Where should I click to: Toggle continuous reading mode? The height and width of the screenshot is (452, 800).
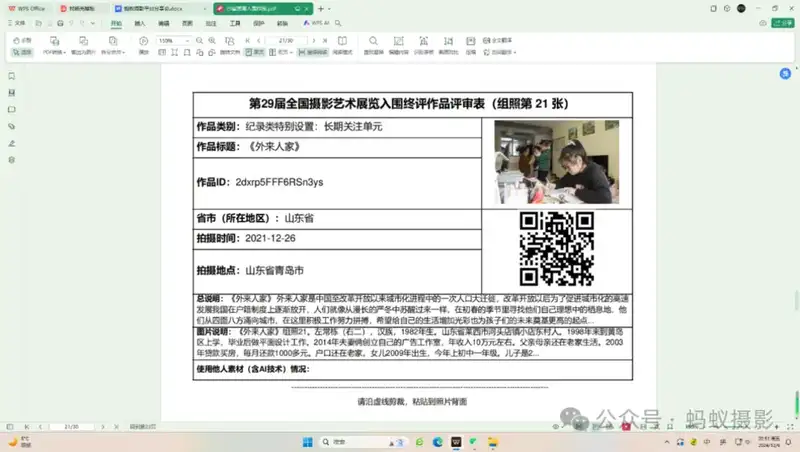[x=313, y=52]
